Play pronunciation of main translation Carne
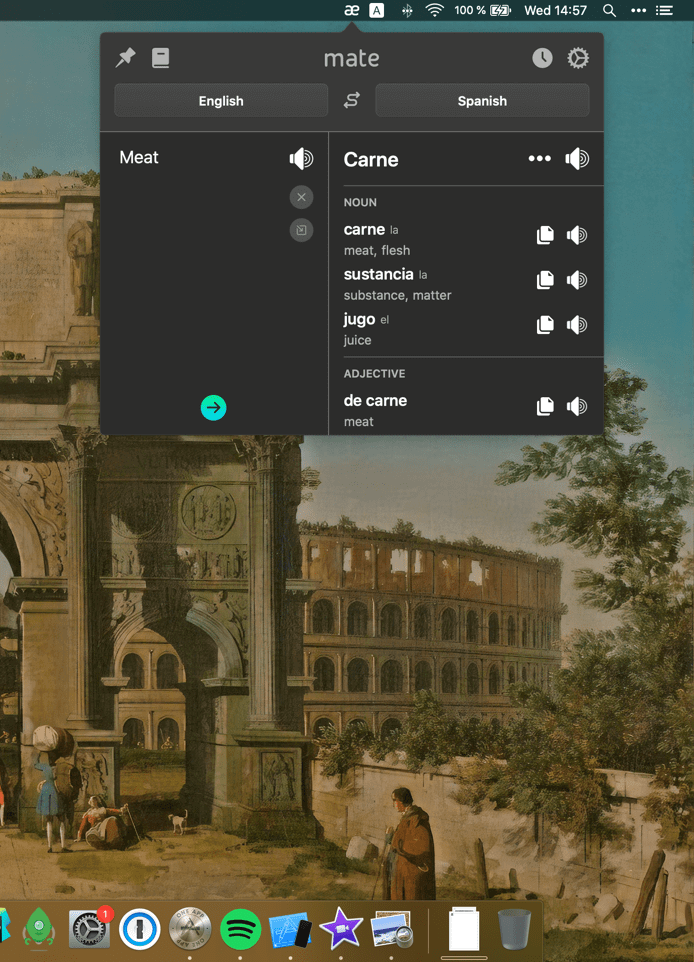This screenshot has width=694, height=962. click(577, 159)
